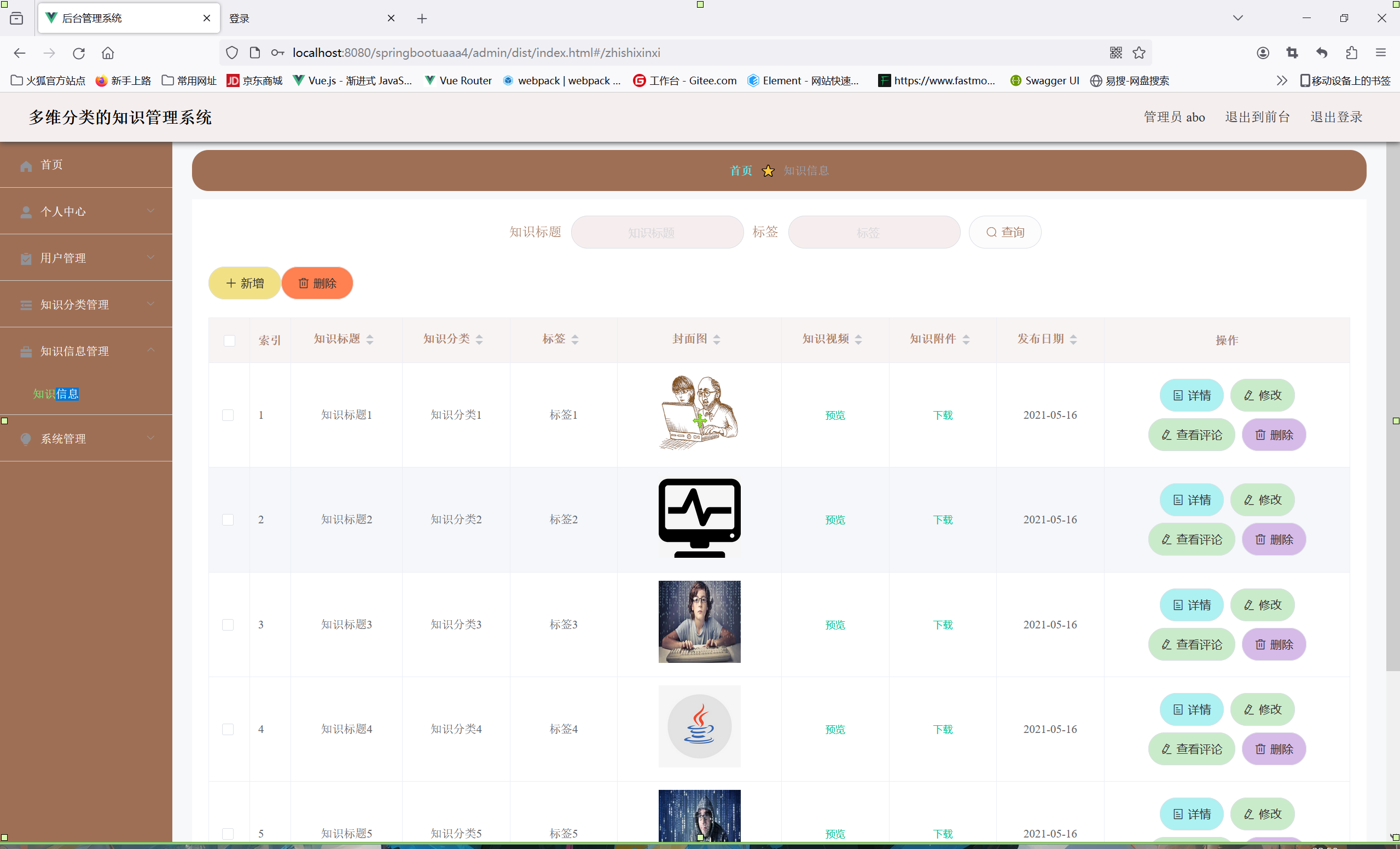Bookmark this page with the star icon
This screenshot has width=1400, height=849.
1138,53
